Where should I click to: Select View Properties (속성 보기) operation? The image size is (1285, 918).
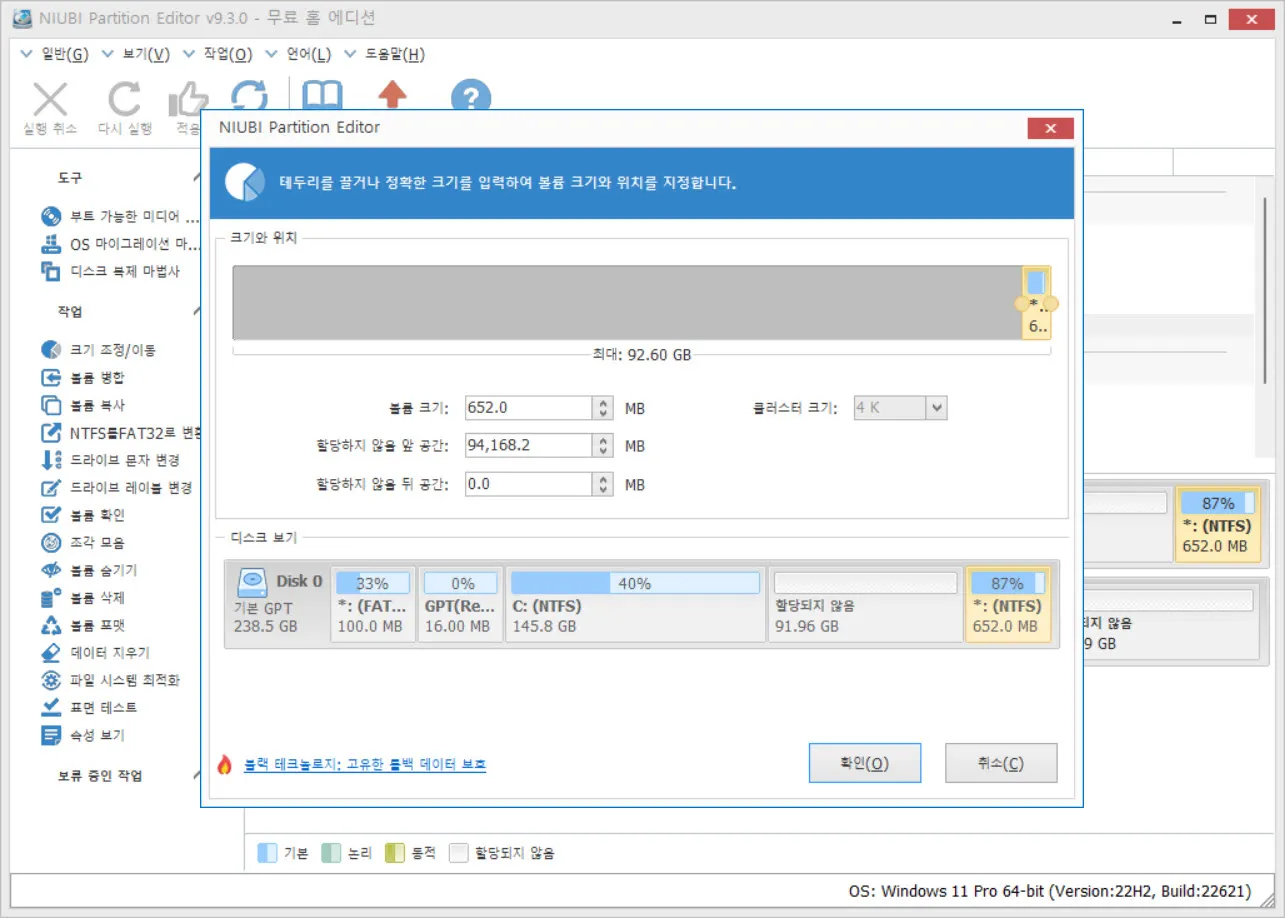click(x=83, y=735)
